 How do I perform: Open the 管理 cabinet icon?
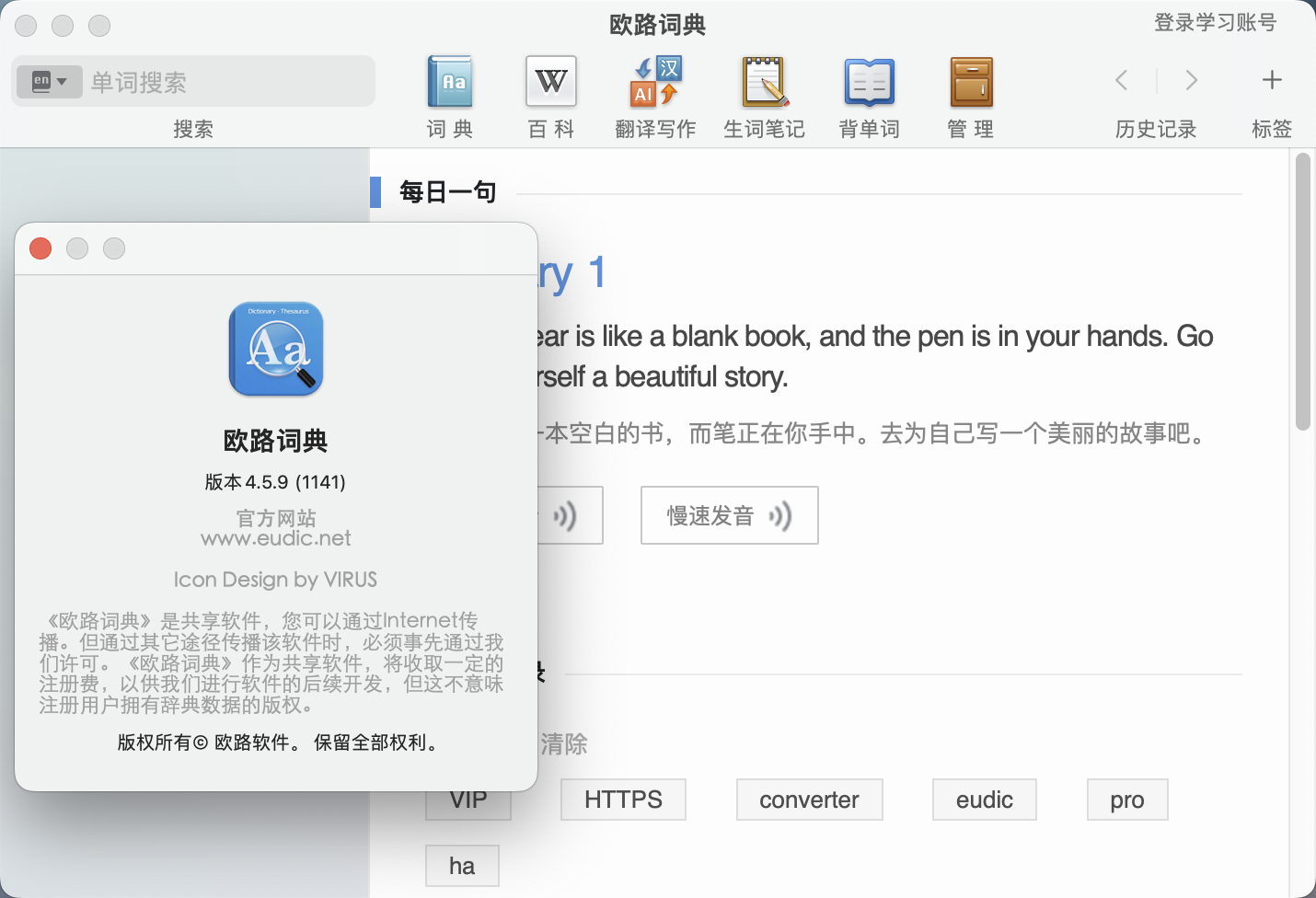(971, 82)
